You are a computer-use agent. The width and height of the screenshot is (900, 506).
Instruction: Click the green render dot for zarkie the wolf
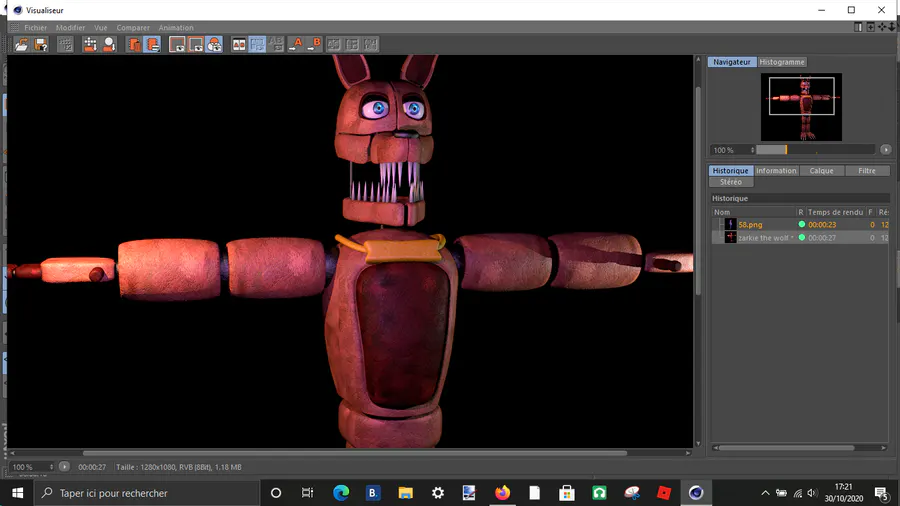coord(802,238)
